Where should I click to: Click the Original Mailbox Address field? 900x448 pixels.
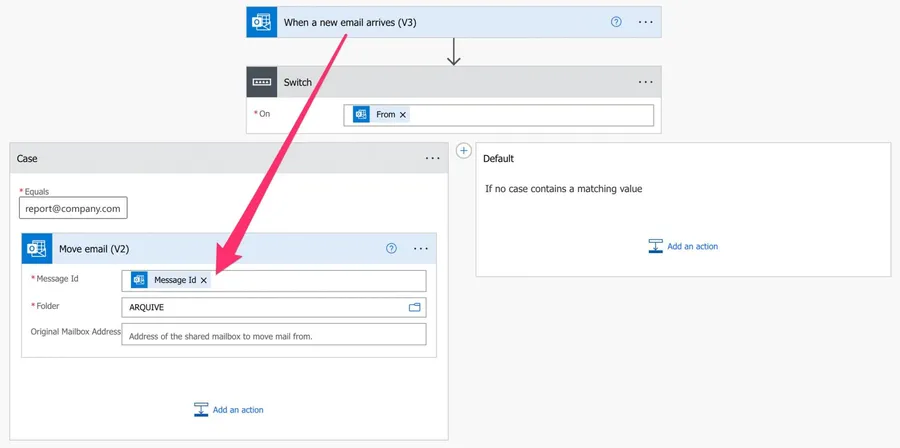(273, 335)
